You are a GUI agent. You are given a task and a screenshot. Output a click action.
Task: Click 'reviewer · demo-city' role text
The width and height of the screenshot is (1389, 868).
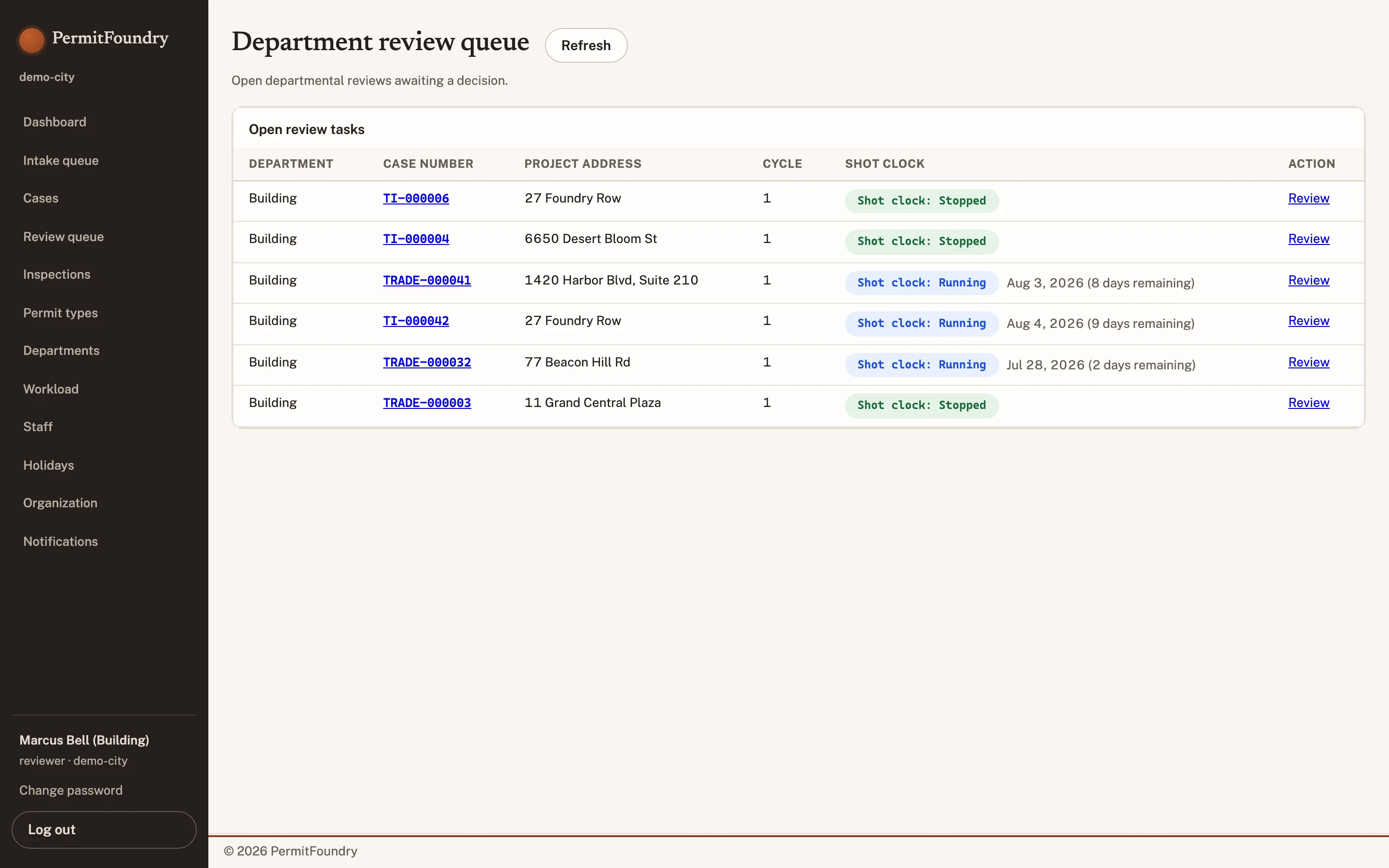[73, 761]
